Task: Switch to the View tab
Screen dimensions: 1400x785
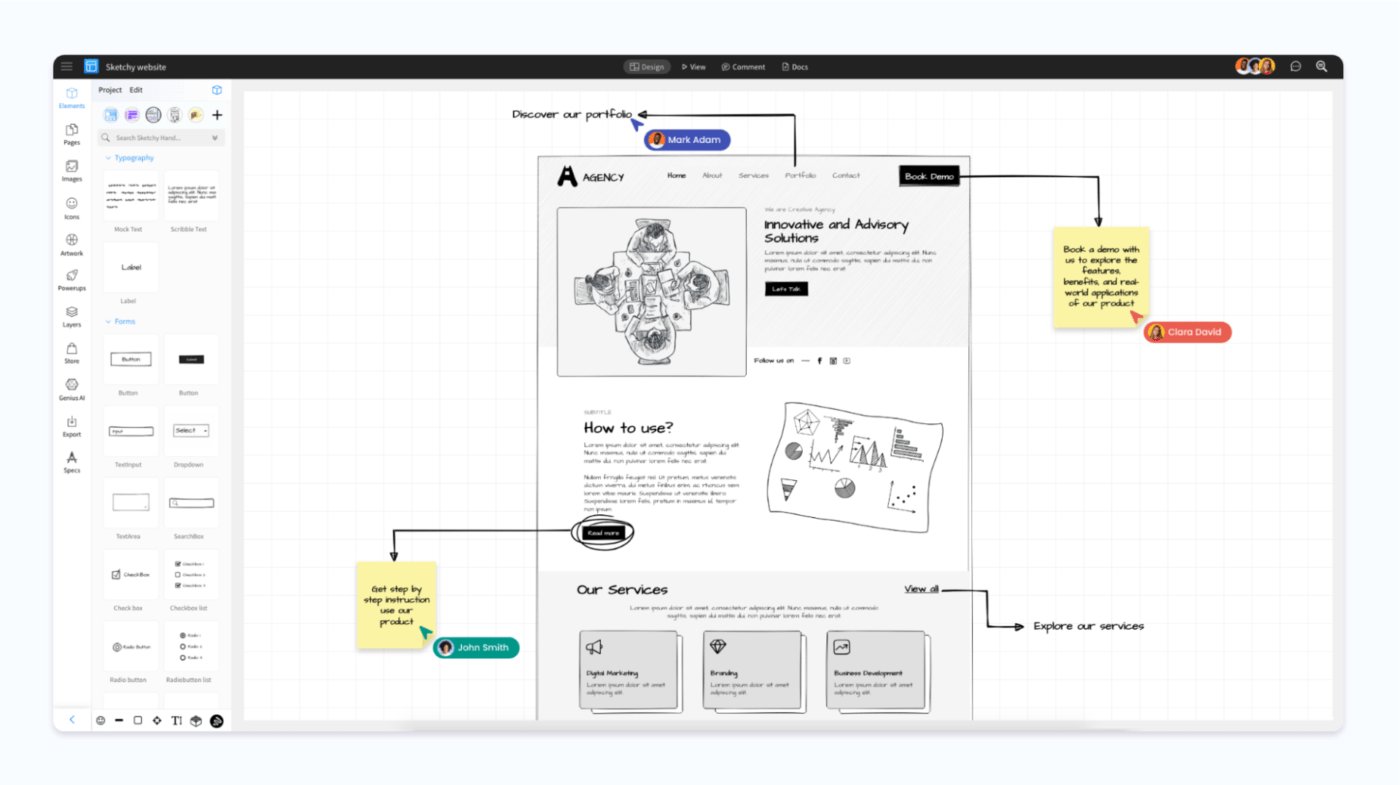Action: tap(694, 67)
